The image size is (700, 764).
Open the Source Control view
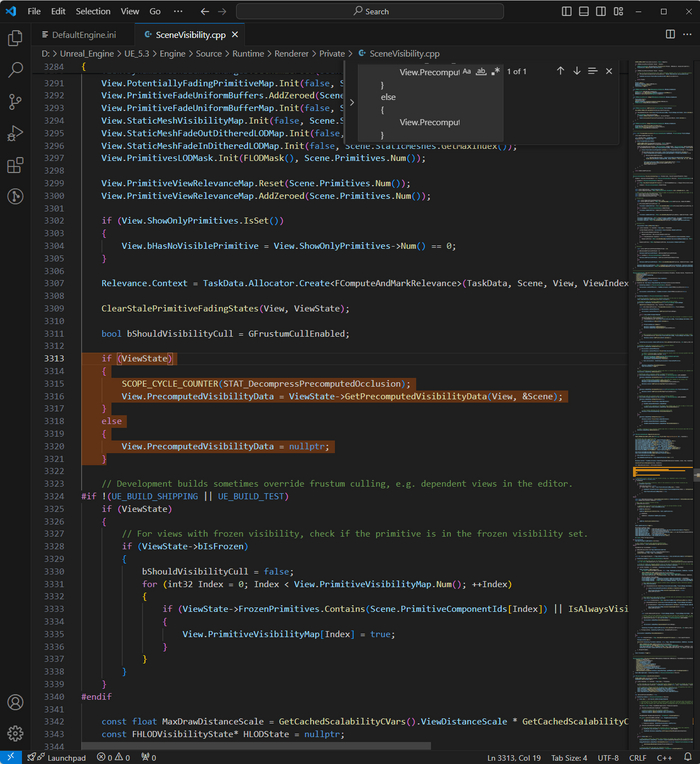point(15,102)
